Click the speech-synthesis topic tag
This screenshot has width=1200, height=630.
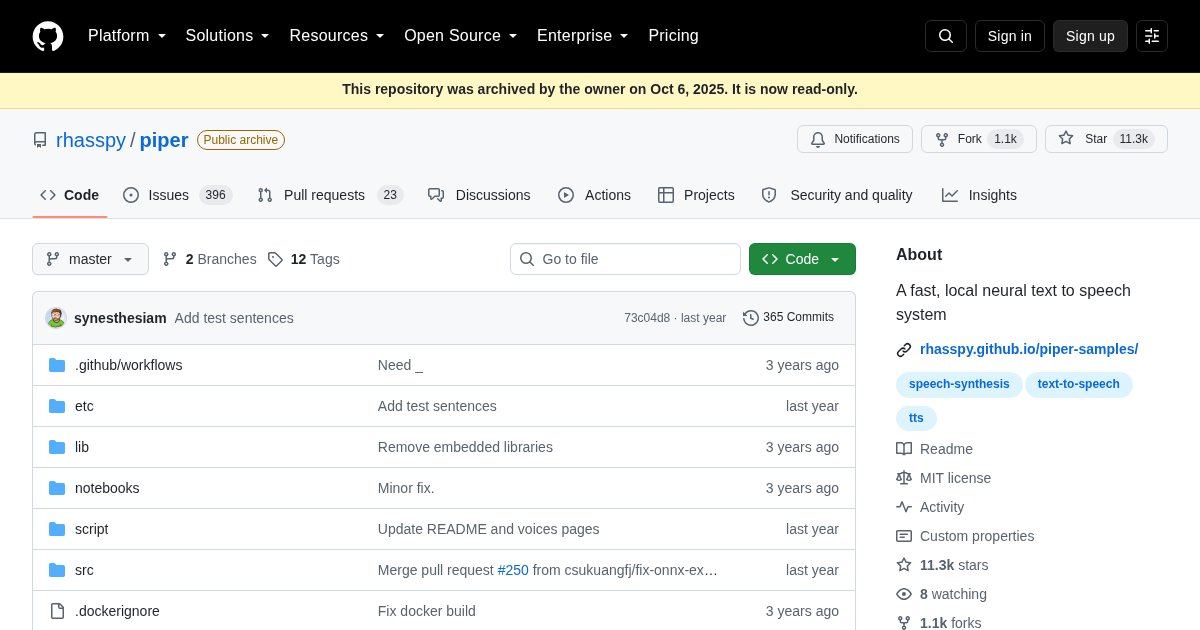[960, 384]
